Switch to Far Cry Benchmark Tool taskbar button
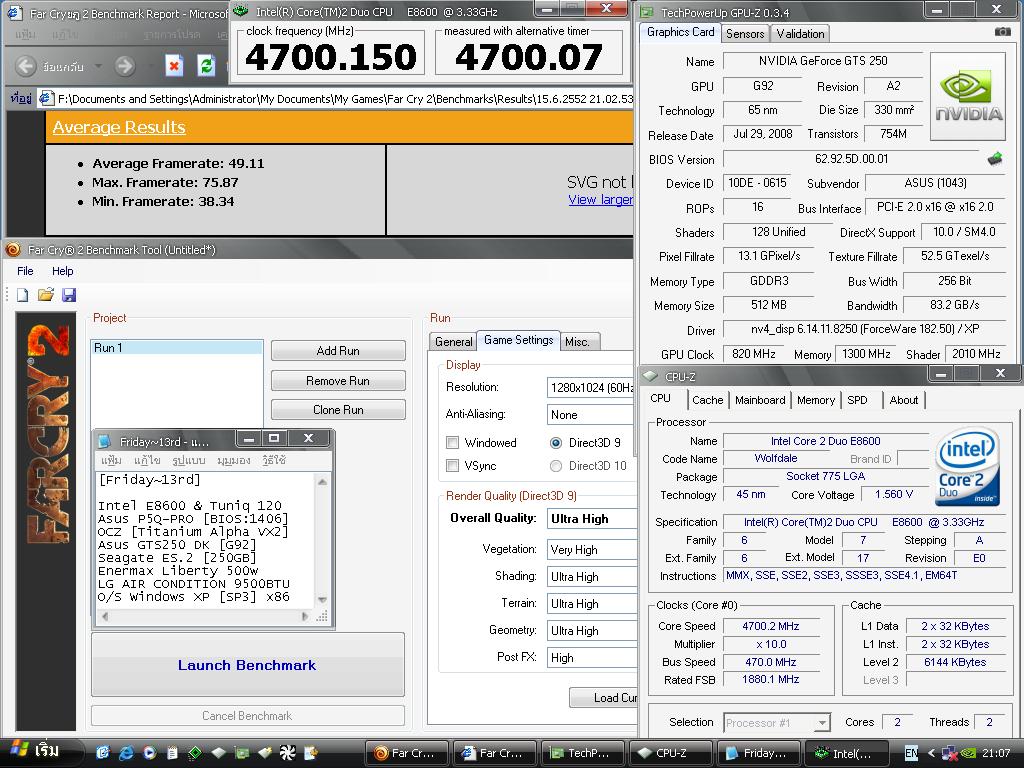Viewport: 1024px width, 768px height. click(x=407, y=753)
